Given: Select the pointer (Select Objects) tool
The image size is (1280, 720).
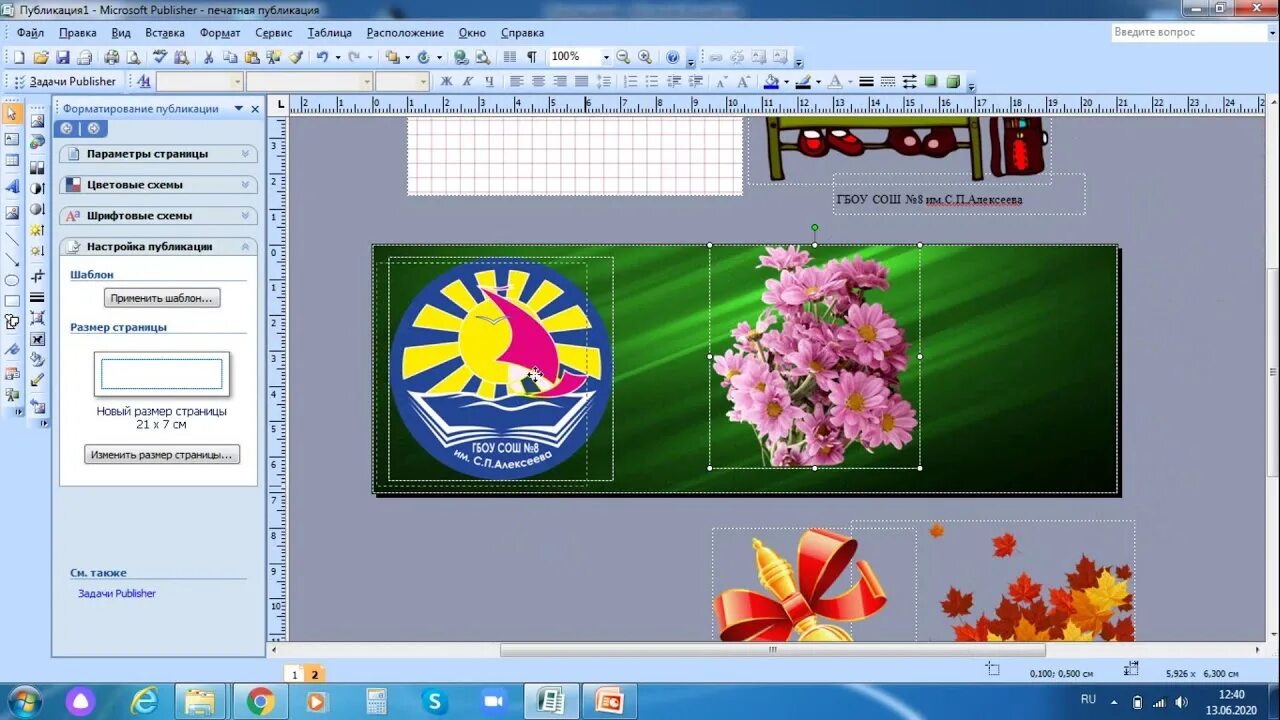Looking at the screenshot, I should (x=12, y=113).
